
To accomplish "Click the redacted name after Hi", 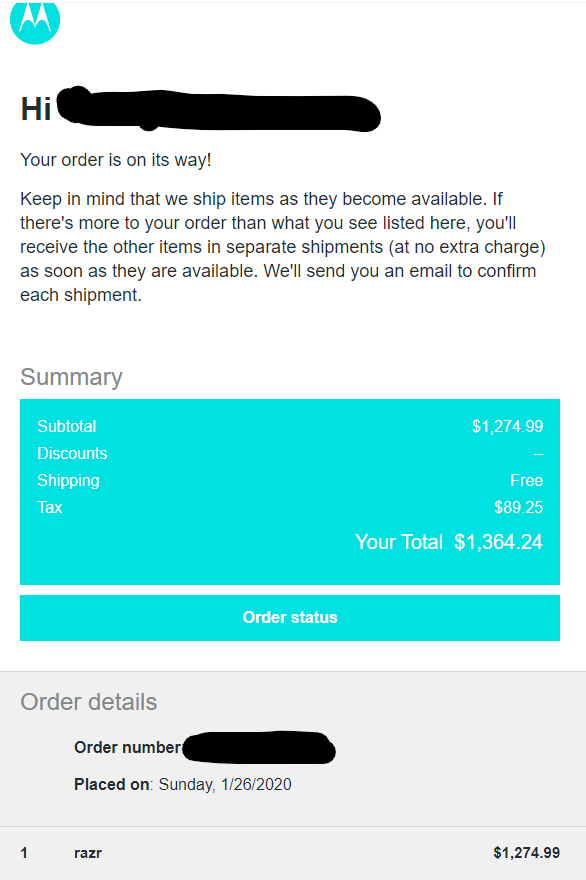I will click(x=219, y=109).
